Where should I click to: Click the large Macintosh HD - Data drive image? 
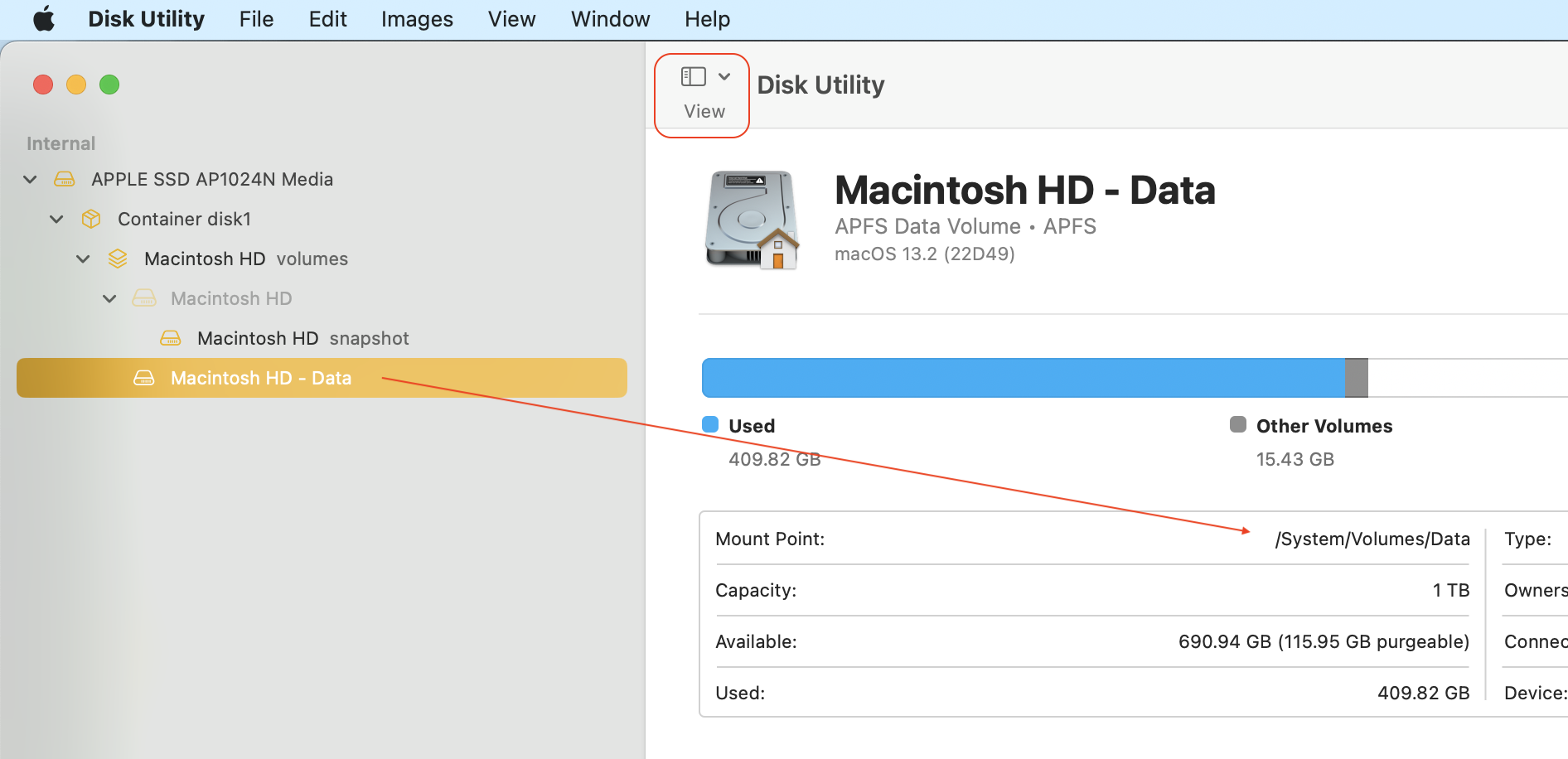click(752, 220)
